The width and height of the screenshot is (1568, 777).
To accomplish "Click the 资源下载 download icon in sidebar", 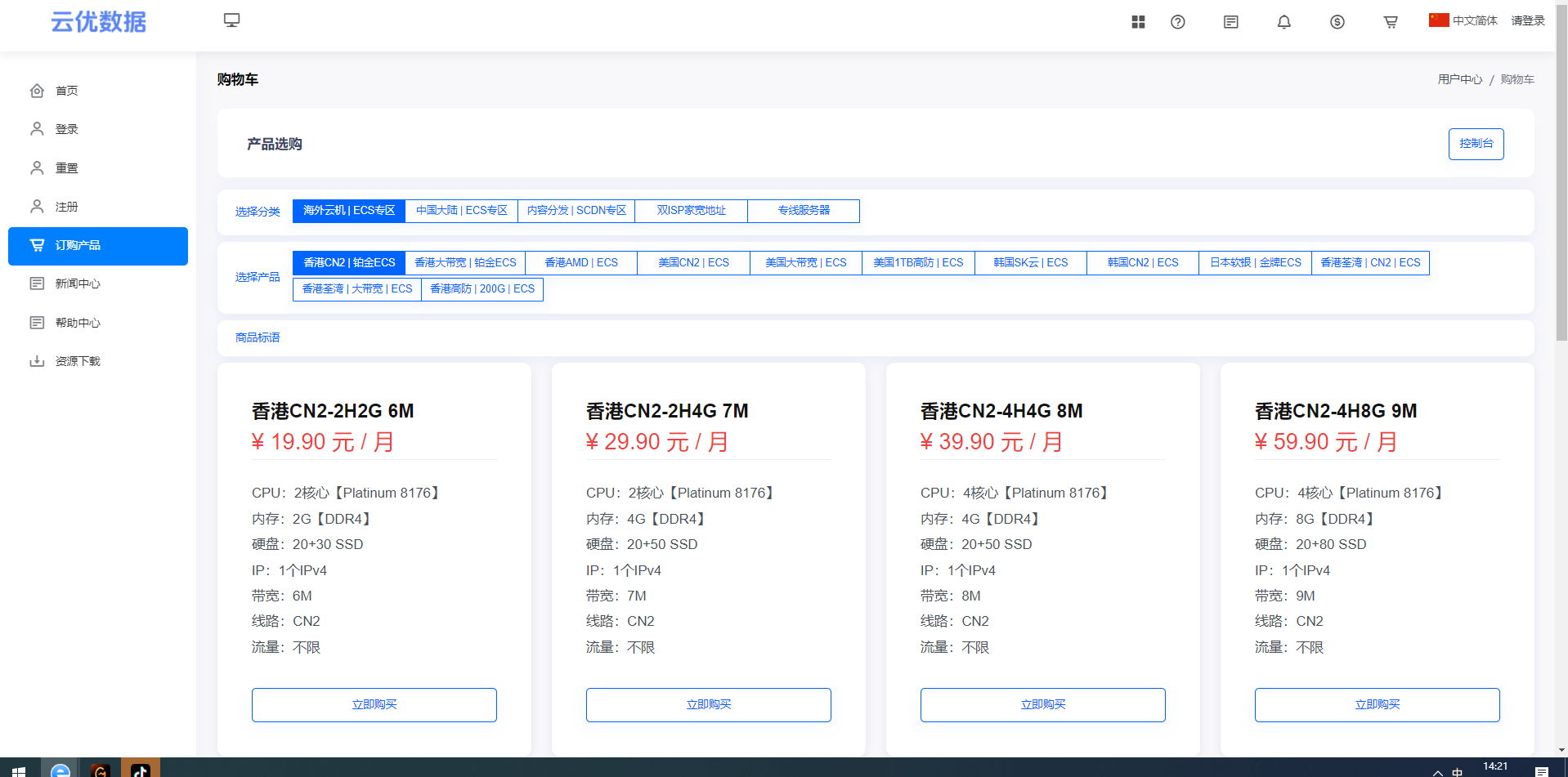I will (x=37, y=360).
